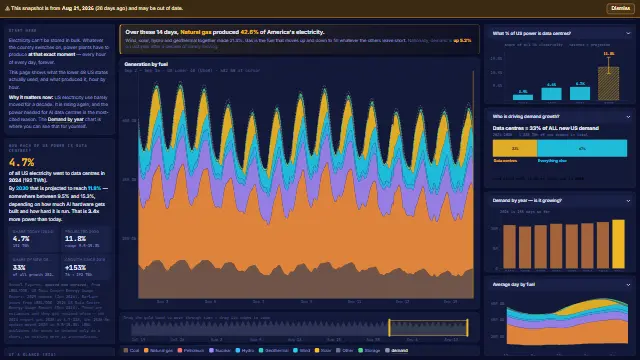This screenshot has height=360, width=640.
Task: Toggle the Storage legend entry
Action: (x=369, y=350)
